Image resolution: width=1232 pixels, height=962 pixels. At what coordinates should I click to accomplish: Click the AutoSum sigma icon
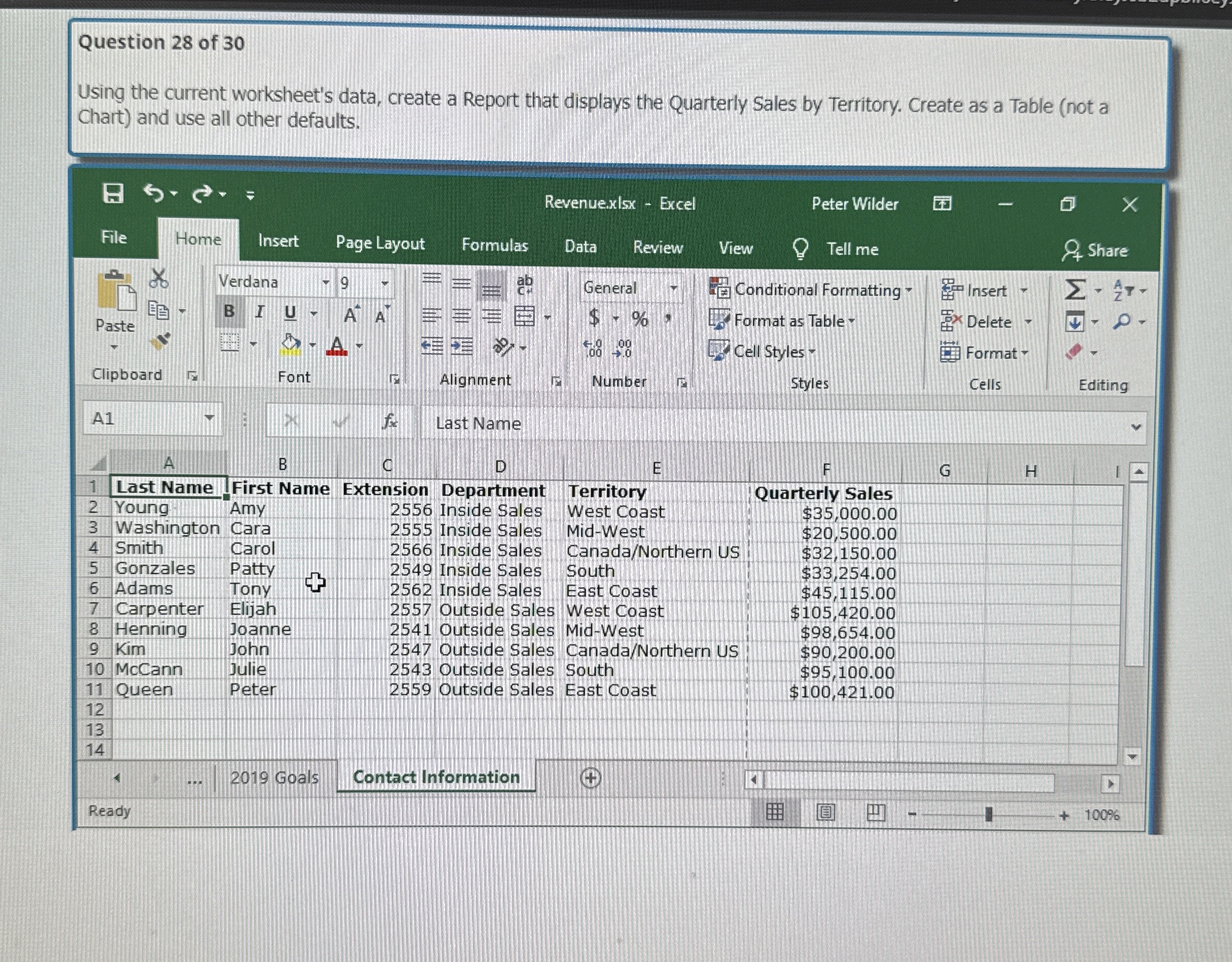coord(1075,290)
